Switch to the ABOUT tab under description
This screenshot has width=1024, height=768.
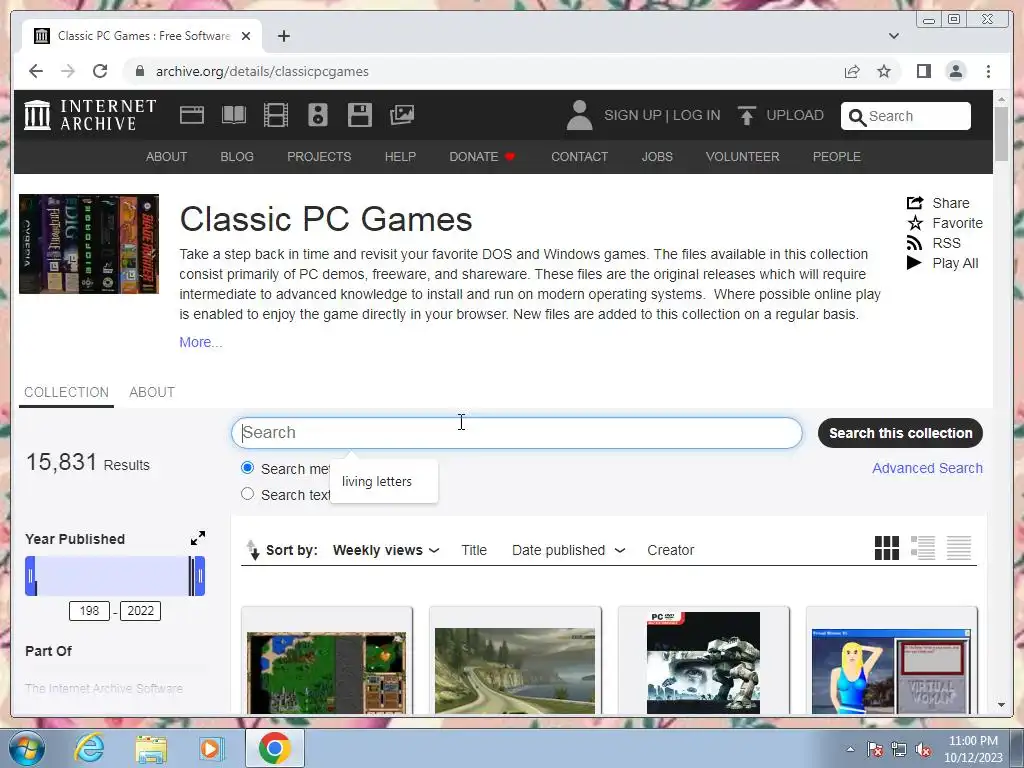click(x=152, y=392)
